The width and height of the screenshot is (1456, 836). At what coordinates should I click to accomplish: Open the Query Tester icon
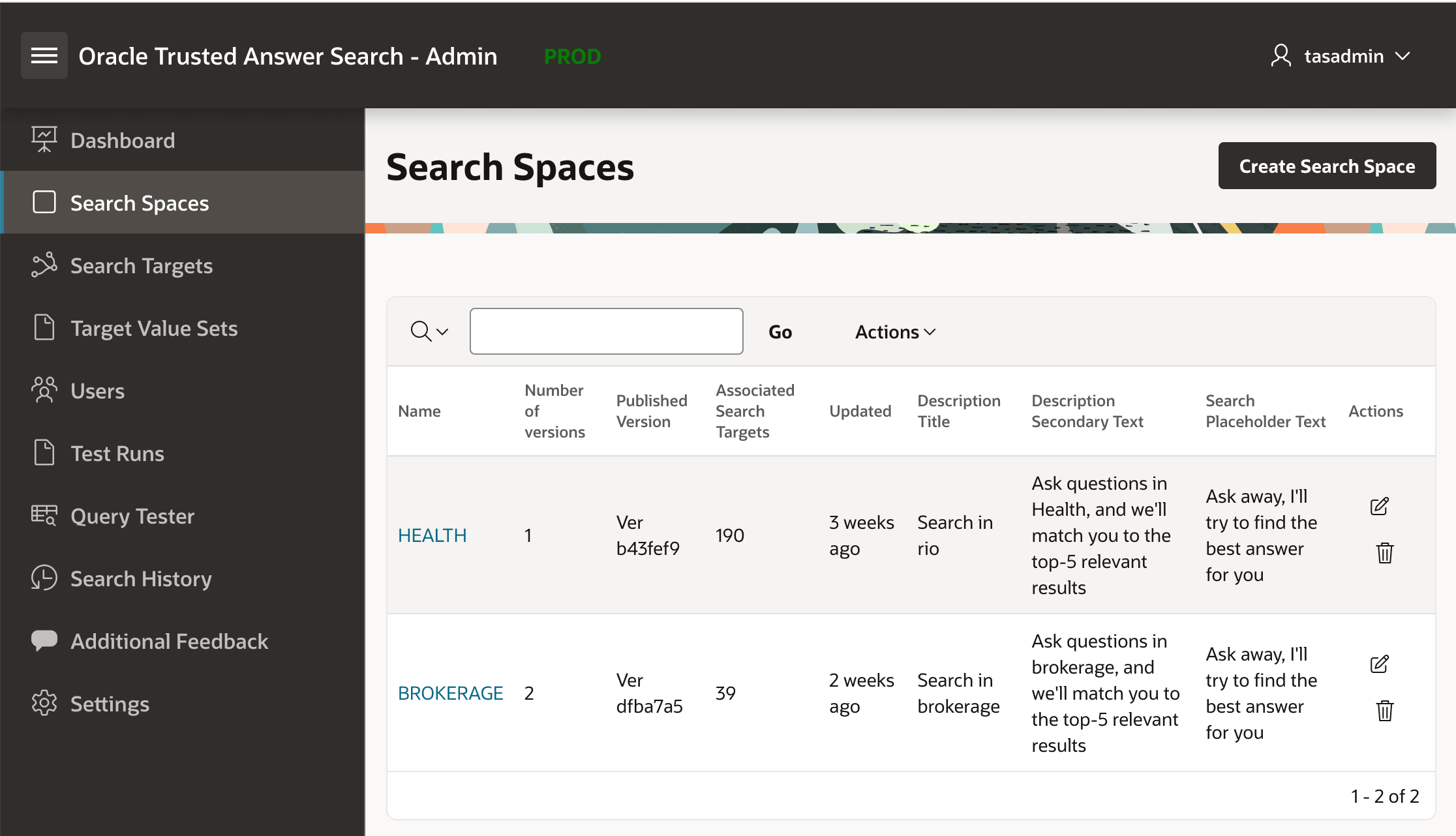(44, 515)
